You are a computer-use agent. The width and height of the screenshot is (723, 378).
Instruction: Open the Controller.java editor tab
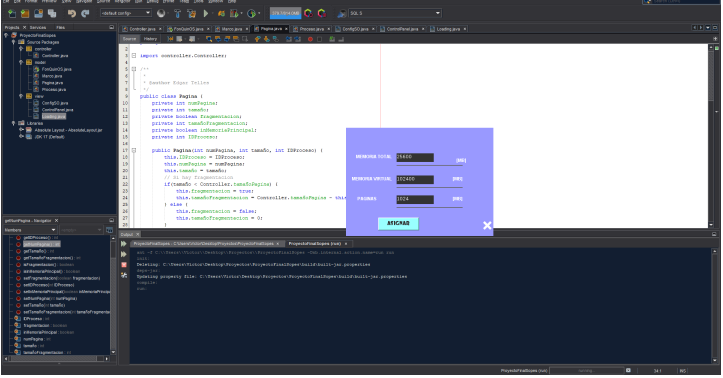142,29
